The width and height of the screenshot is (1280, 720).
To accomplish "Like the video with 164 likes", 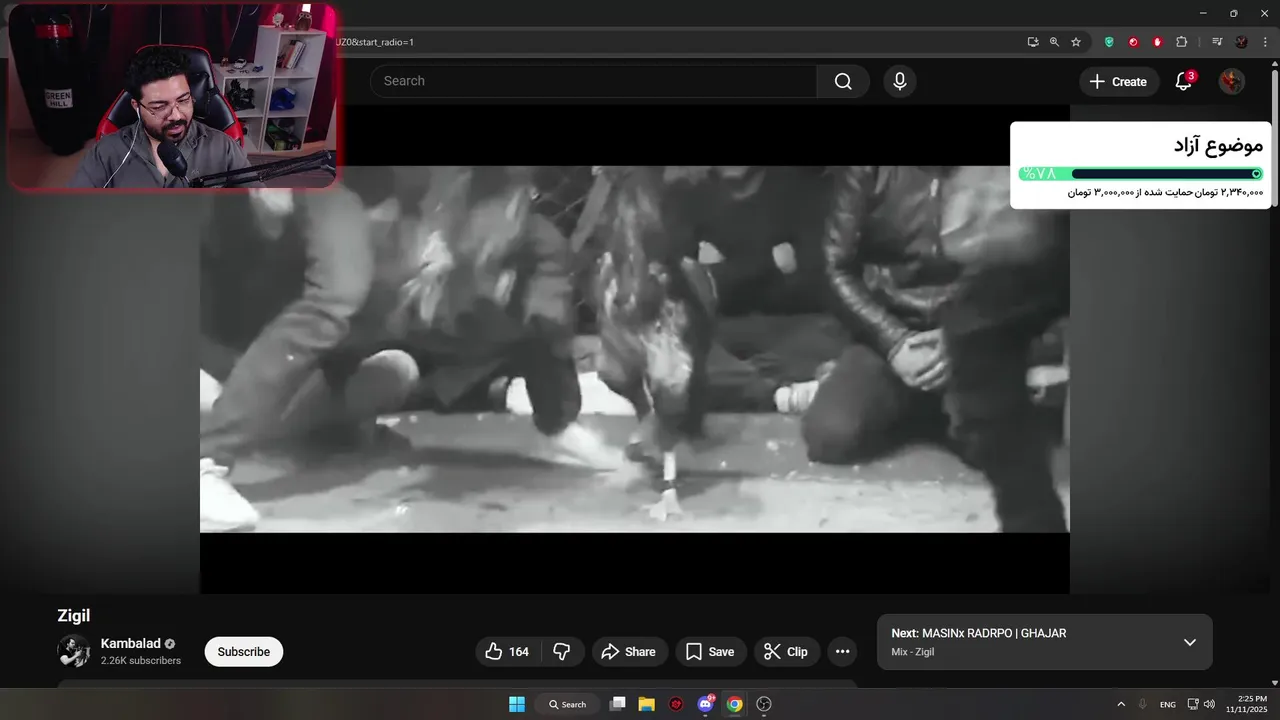I will pyautogui.click(x=508, y=652).
